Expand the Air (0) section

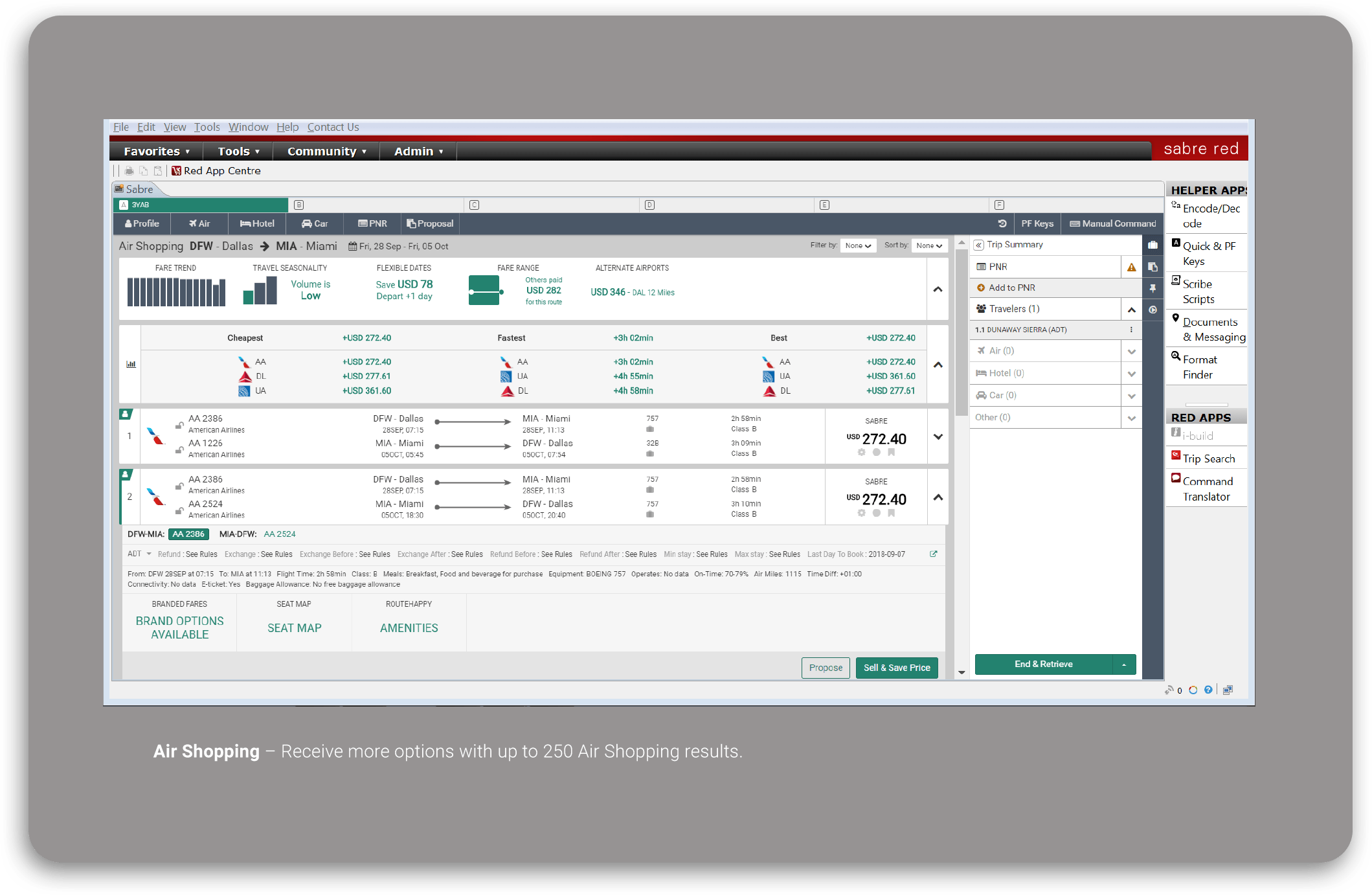1131,352
